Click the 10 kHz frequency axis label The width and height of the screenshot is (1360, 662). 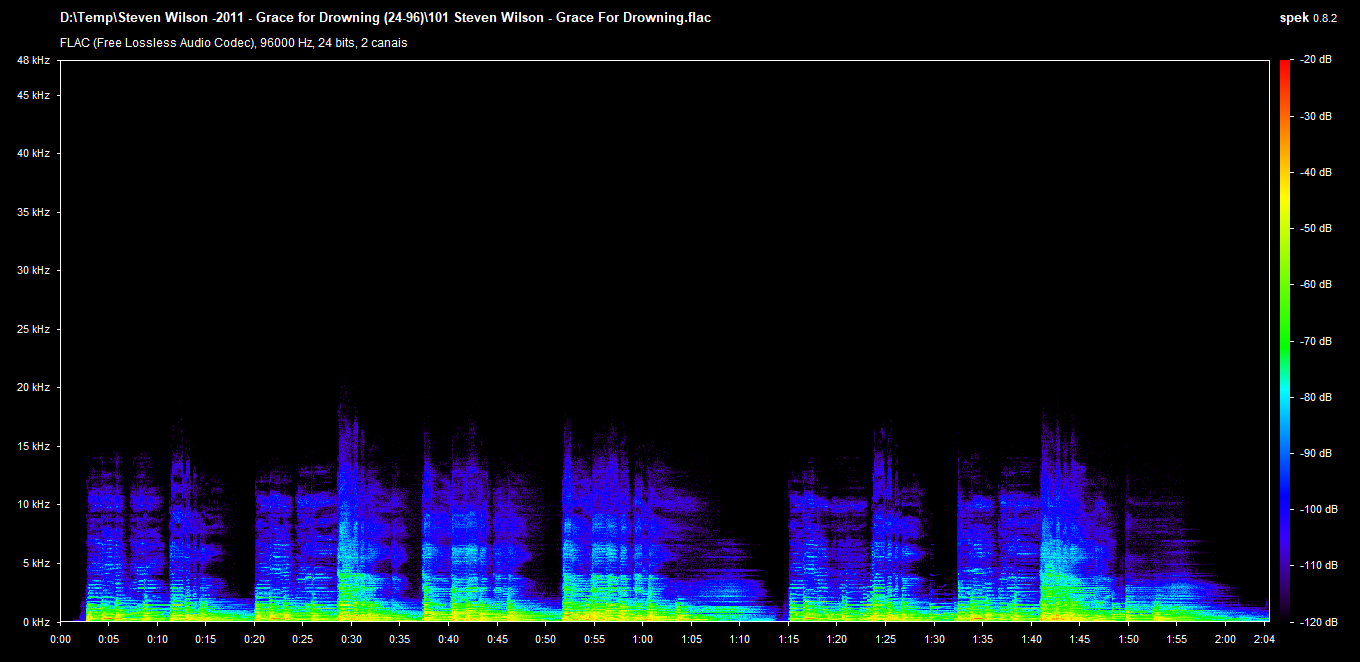33,505
